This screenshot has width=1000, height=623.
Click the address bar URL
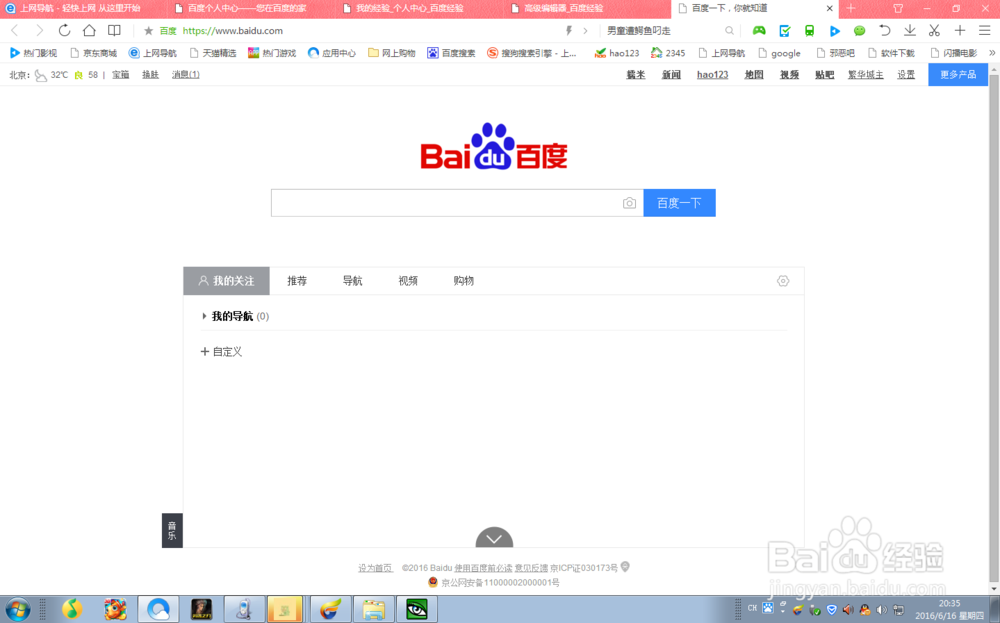[233, 31]
